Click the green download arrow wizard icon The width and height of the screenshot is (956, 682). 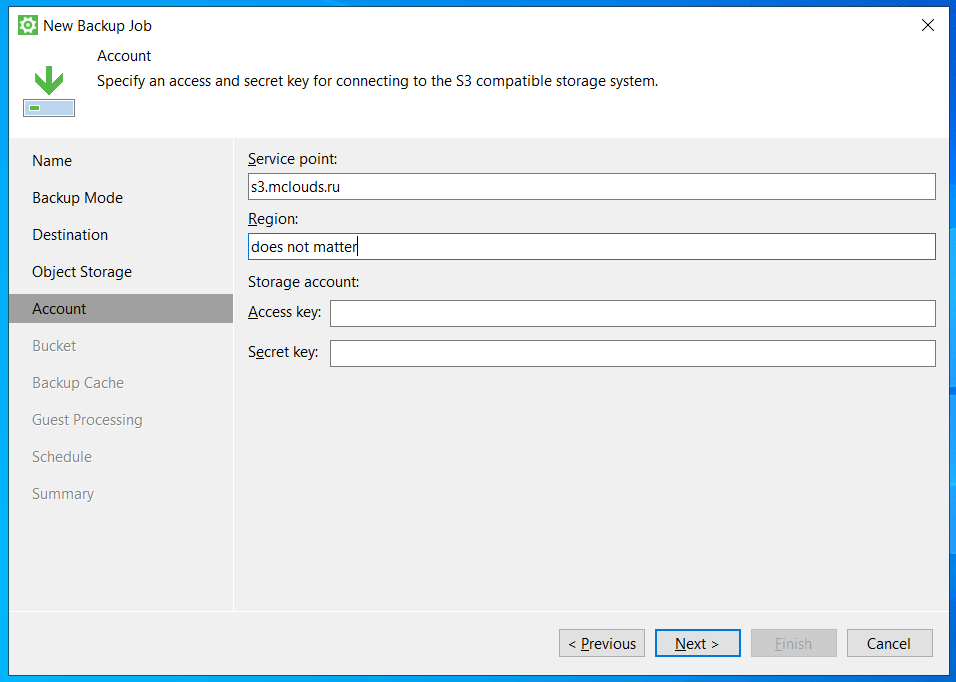tap(48, 91)
